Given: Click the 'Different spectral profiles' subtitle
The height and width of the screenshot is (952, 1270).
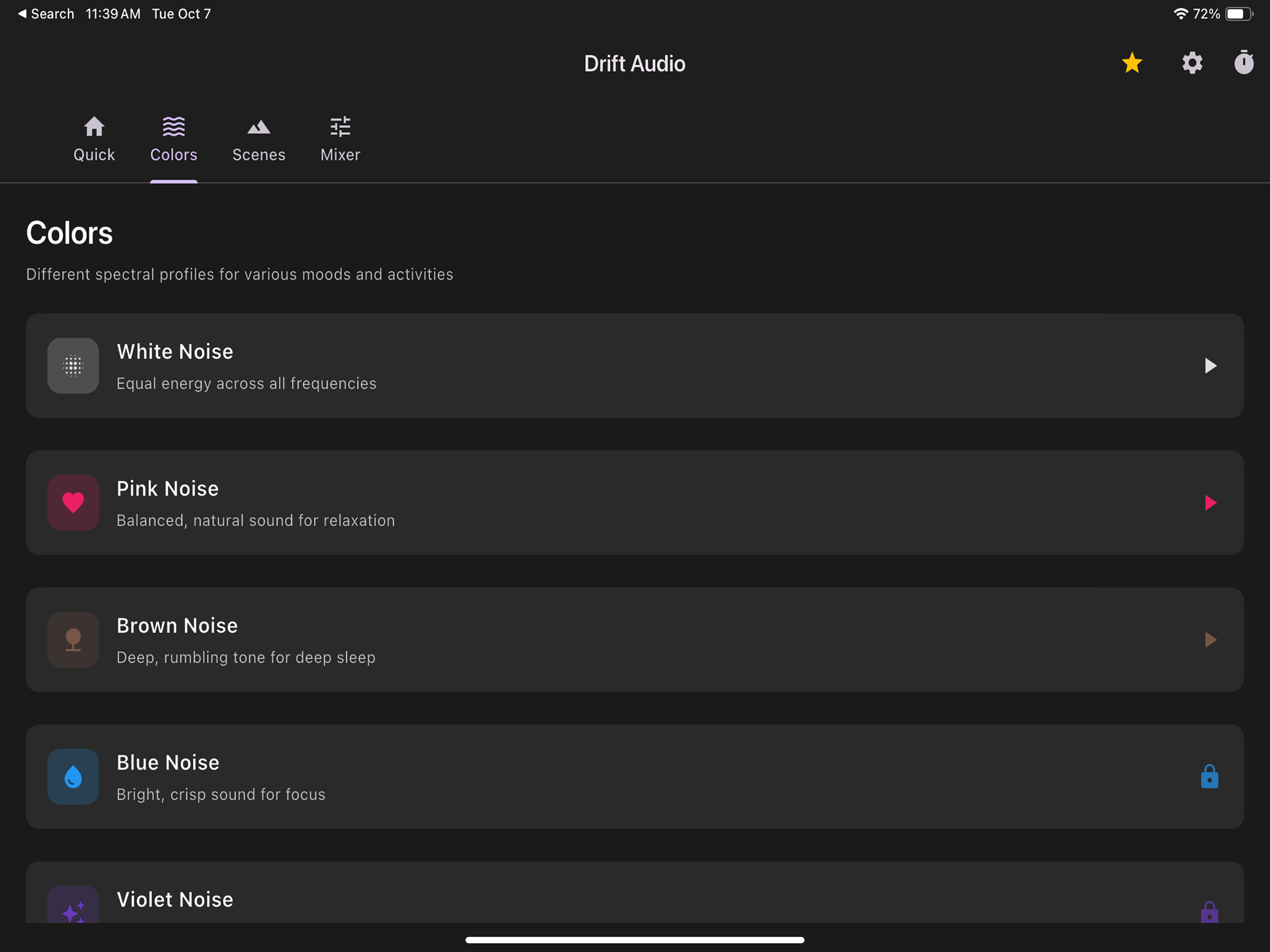Looking at the screenshot, I should pos(240,274).
